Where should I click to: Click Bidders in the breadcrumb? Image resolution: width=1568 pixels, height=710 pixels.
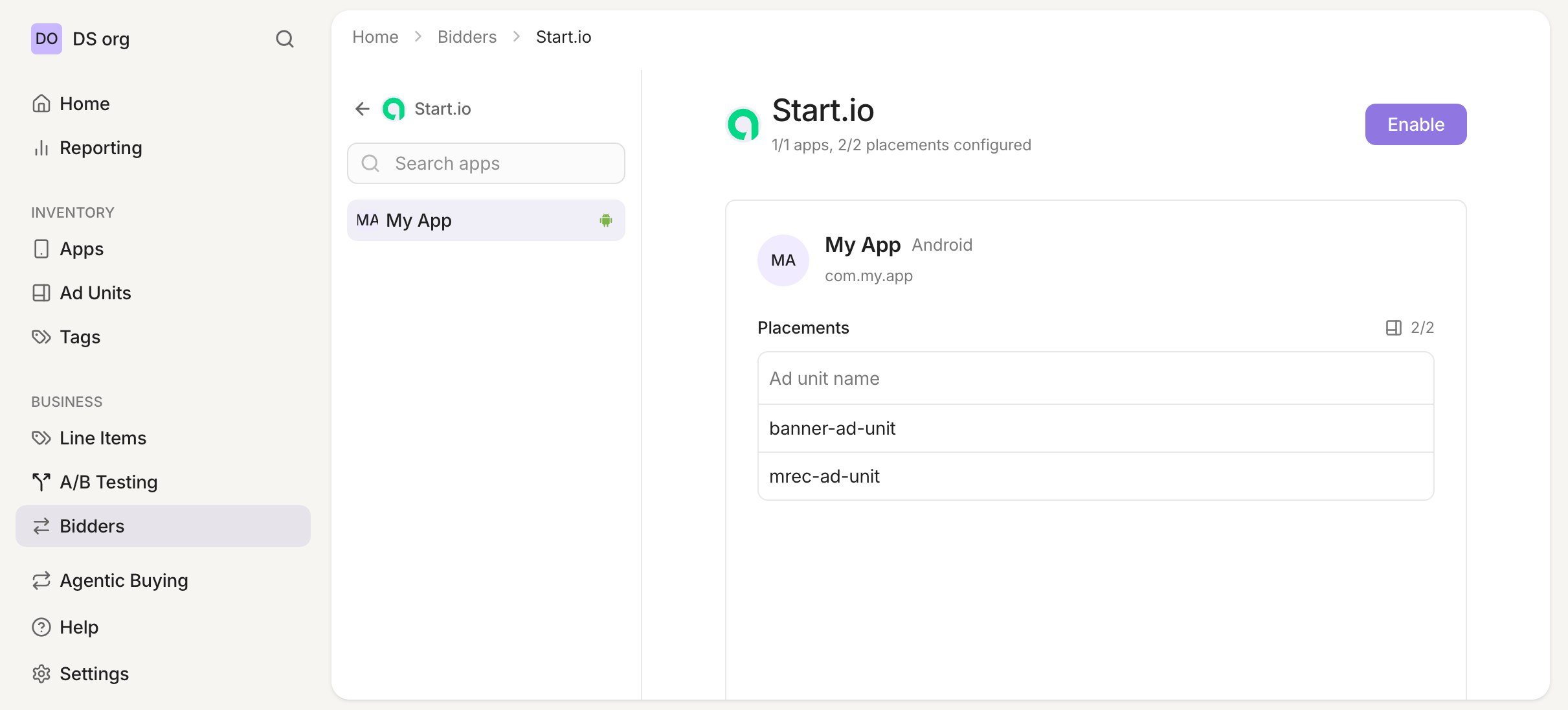[467, 37]
